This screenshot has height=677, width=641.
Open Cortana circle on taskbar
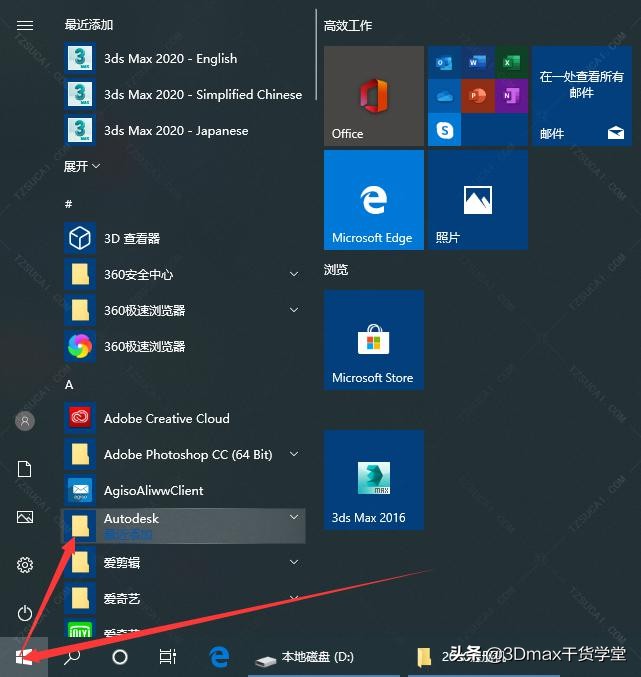(120, 657)
